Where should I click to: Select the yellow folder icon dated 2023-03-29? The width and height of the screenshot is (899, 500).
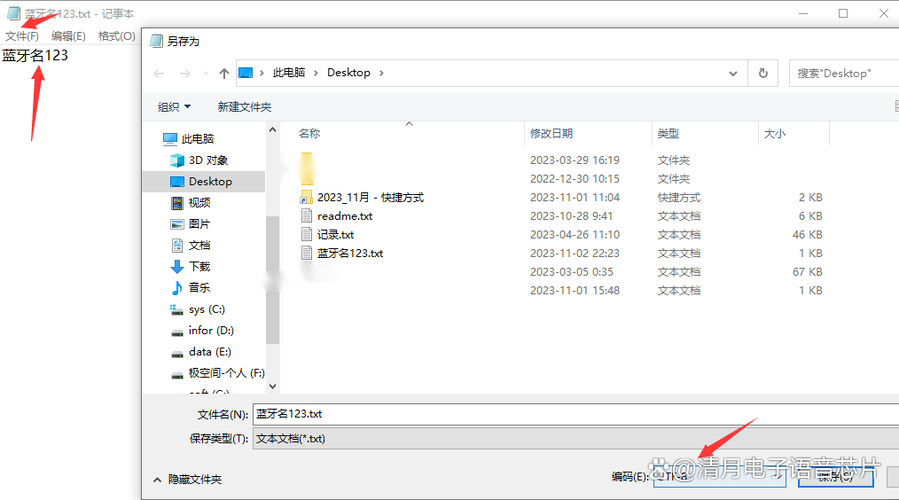pyautogui.click(x=307, y=161)
